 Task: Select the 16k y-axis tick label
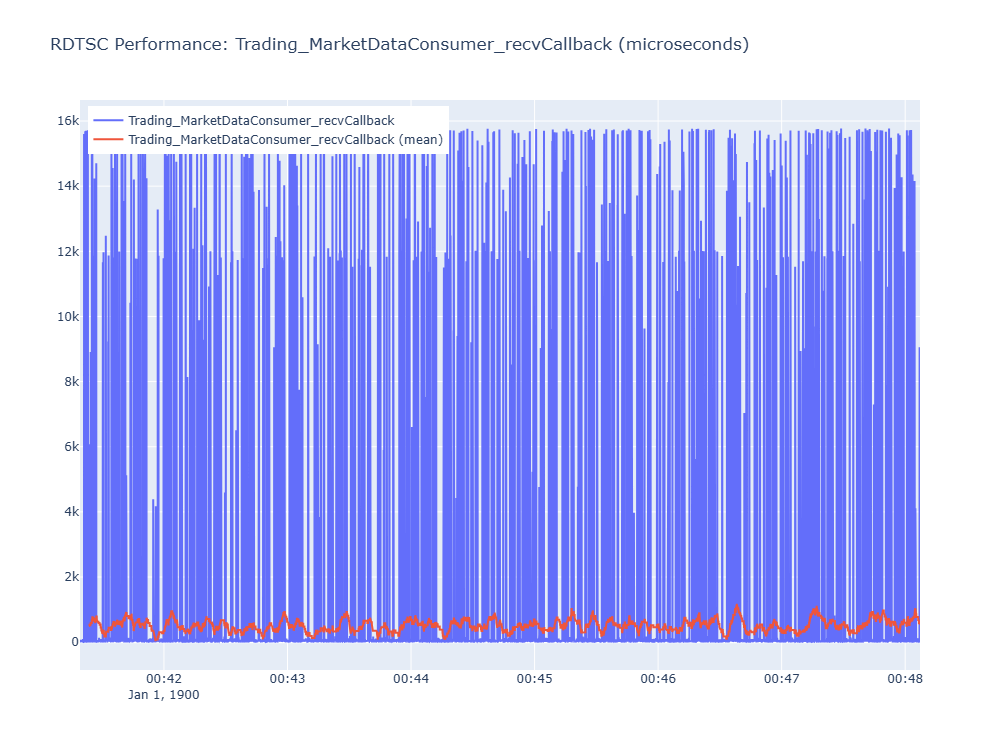pyautogui.click(x=68, y=121)
